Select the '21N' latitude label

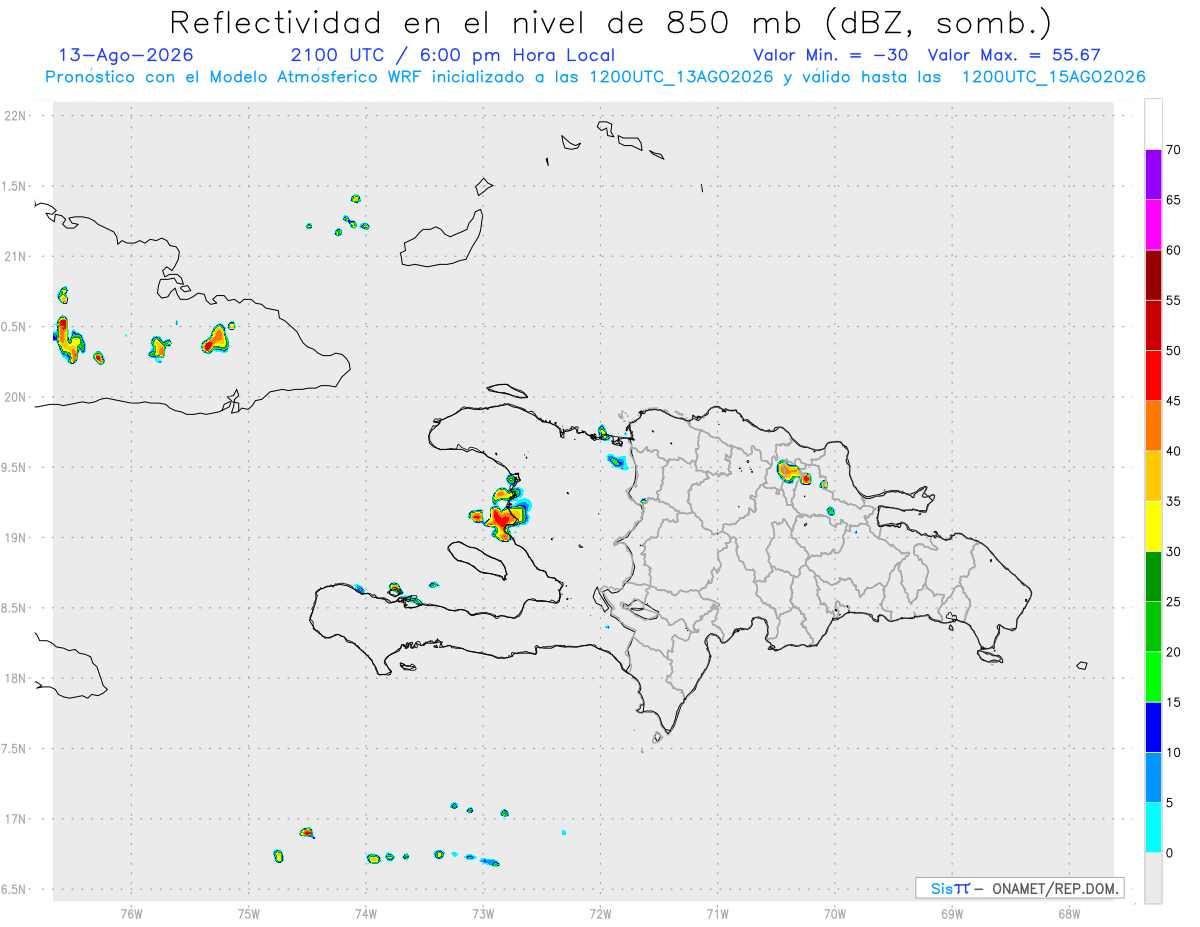point(16,257)
